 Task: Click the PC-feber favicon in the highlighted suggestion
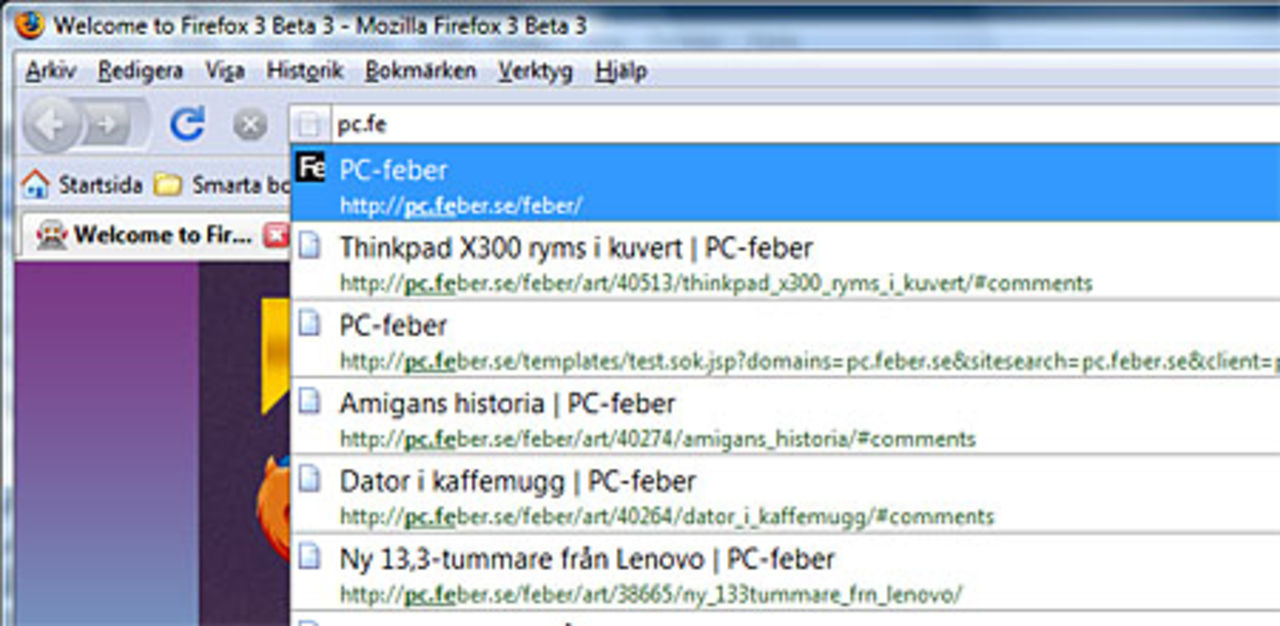click(311, 168)
